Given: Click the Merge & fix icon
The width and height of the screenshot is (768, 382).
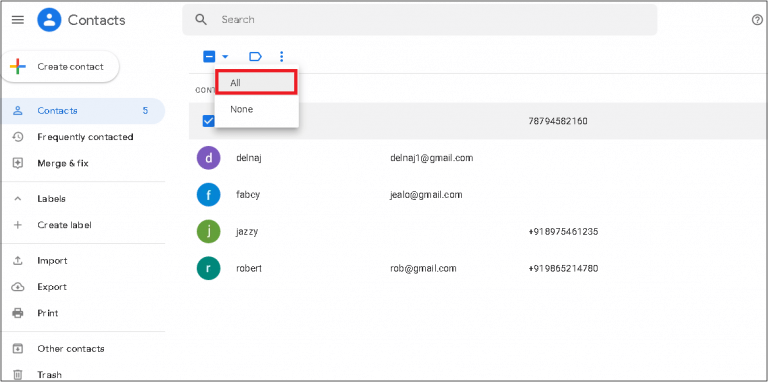Looking at the screenshot, I should pos(18,163).
